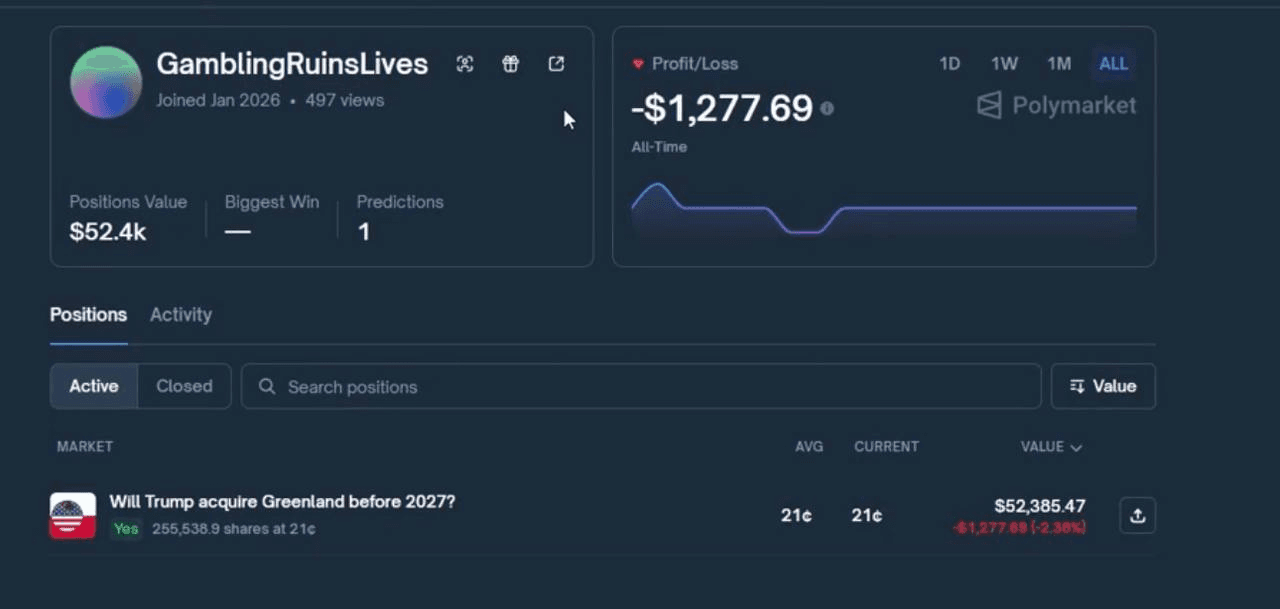1280x609 pixels.
Task: Click the Polymarket logo in the Profit/Loss card
Action: click(1057, 106)
